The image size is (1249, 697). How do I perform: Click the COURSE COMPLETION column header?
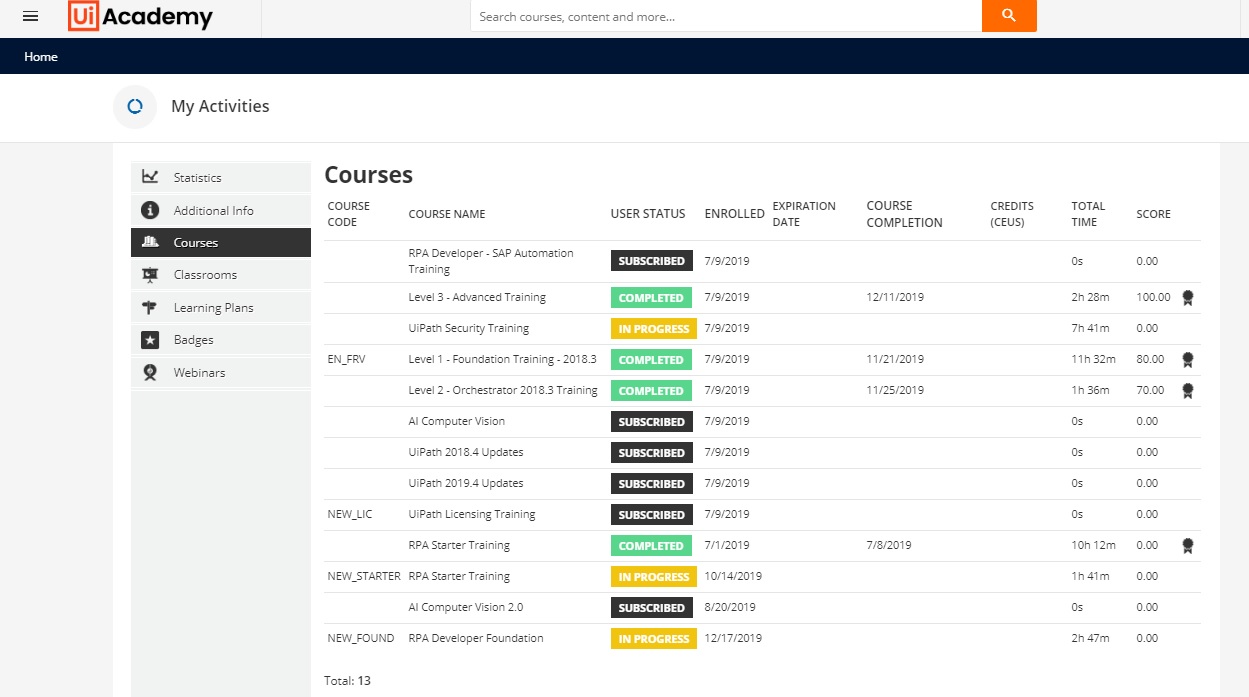point(905,214)
